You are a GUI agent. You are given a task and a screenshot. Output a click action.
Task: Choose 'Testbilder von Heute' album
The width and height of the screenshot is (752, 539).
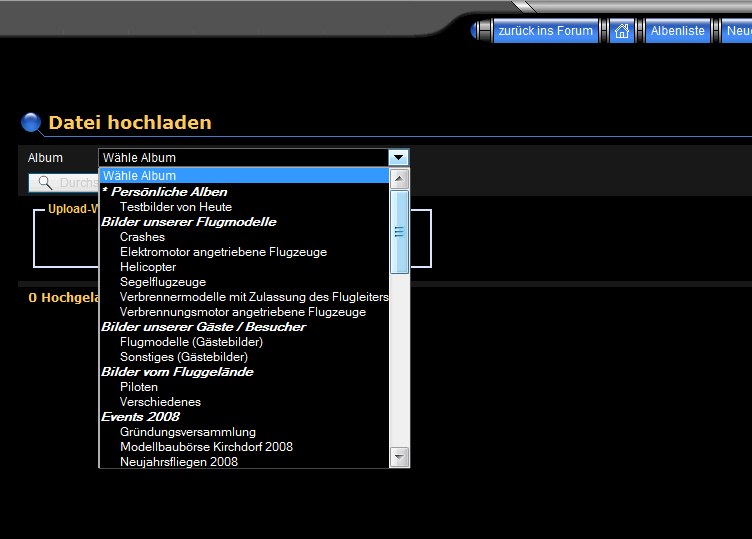tap(176, 207)
